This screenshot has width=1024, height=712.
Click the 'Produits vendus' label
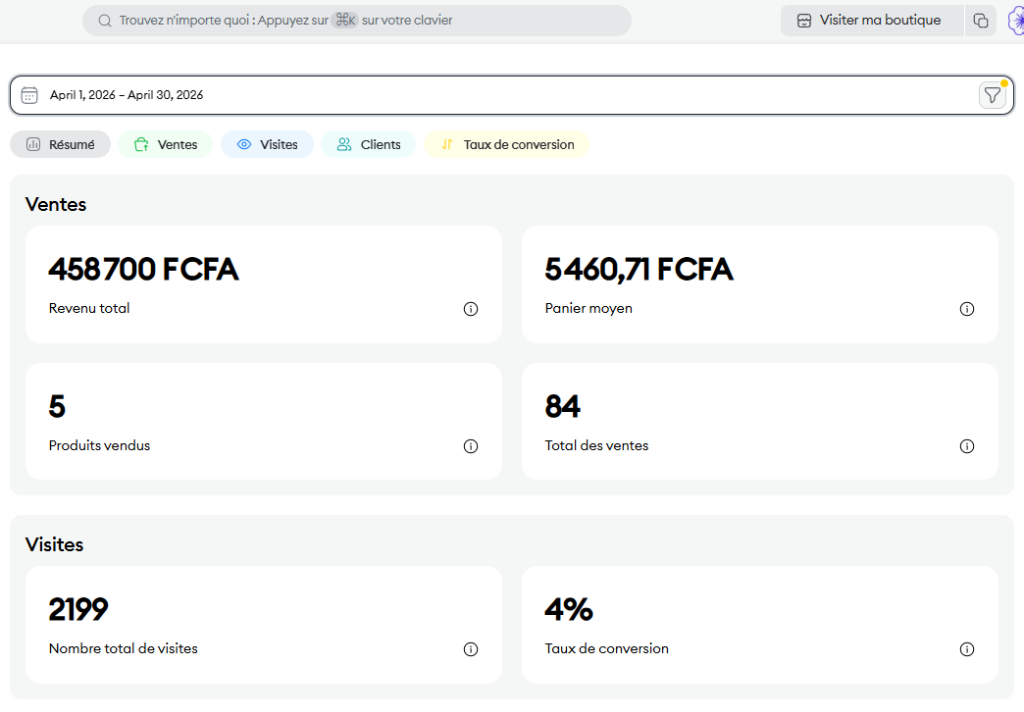pos(99,445)
